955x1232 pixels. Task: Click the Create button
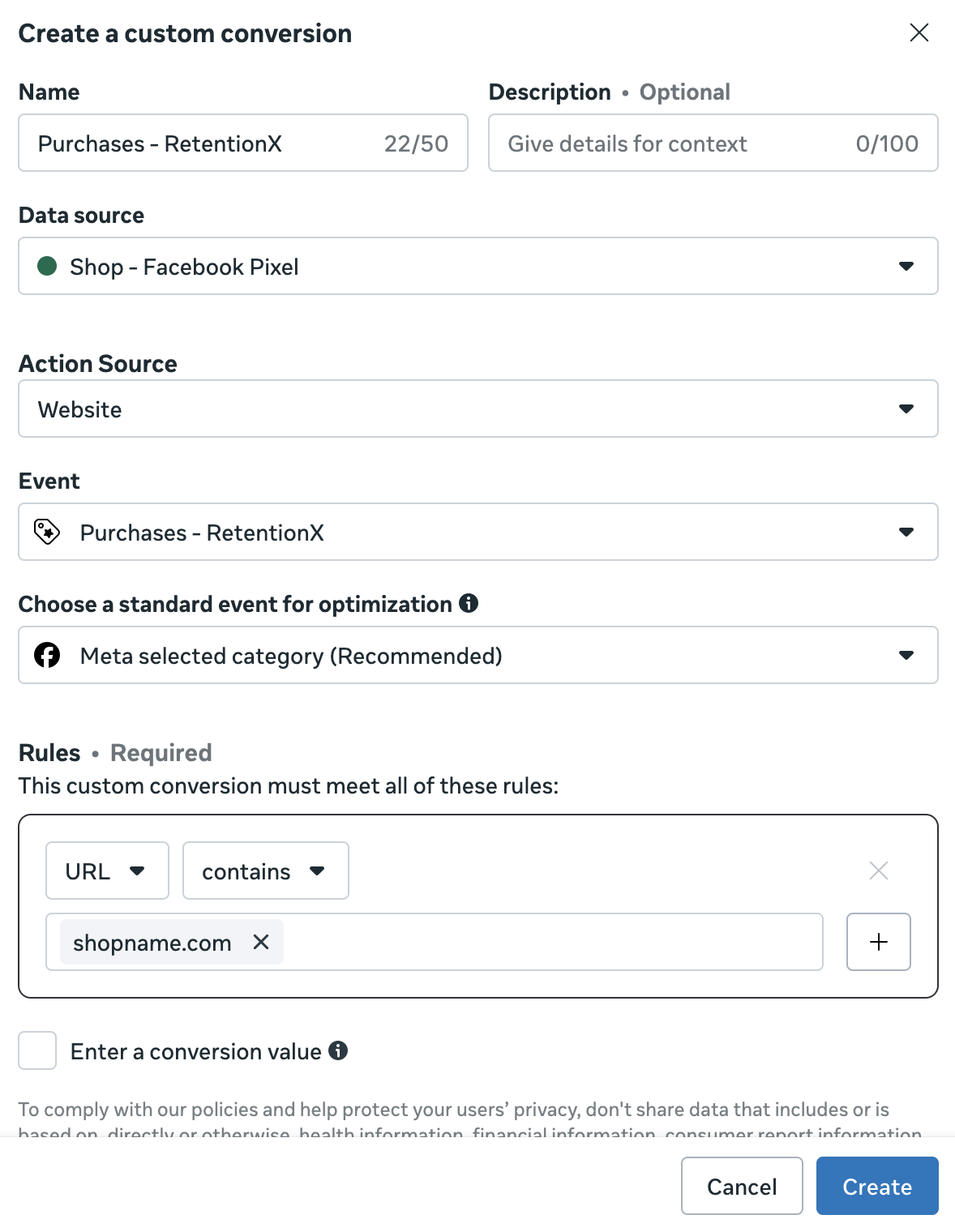click(876, 1186)
